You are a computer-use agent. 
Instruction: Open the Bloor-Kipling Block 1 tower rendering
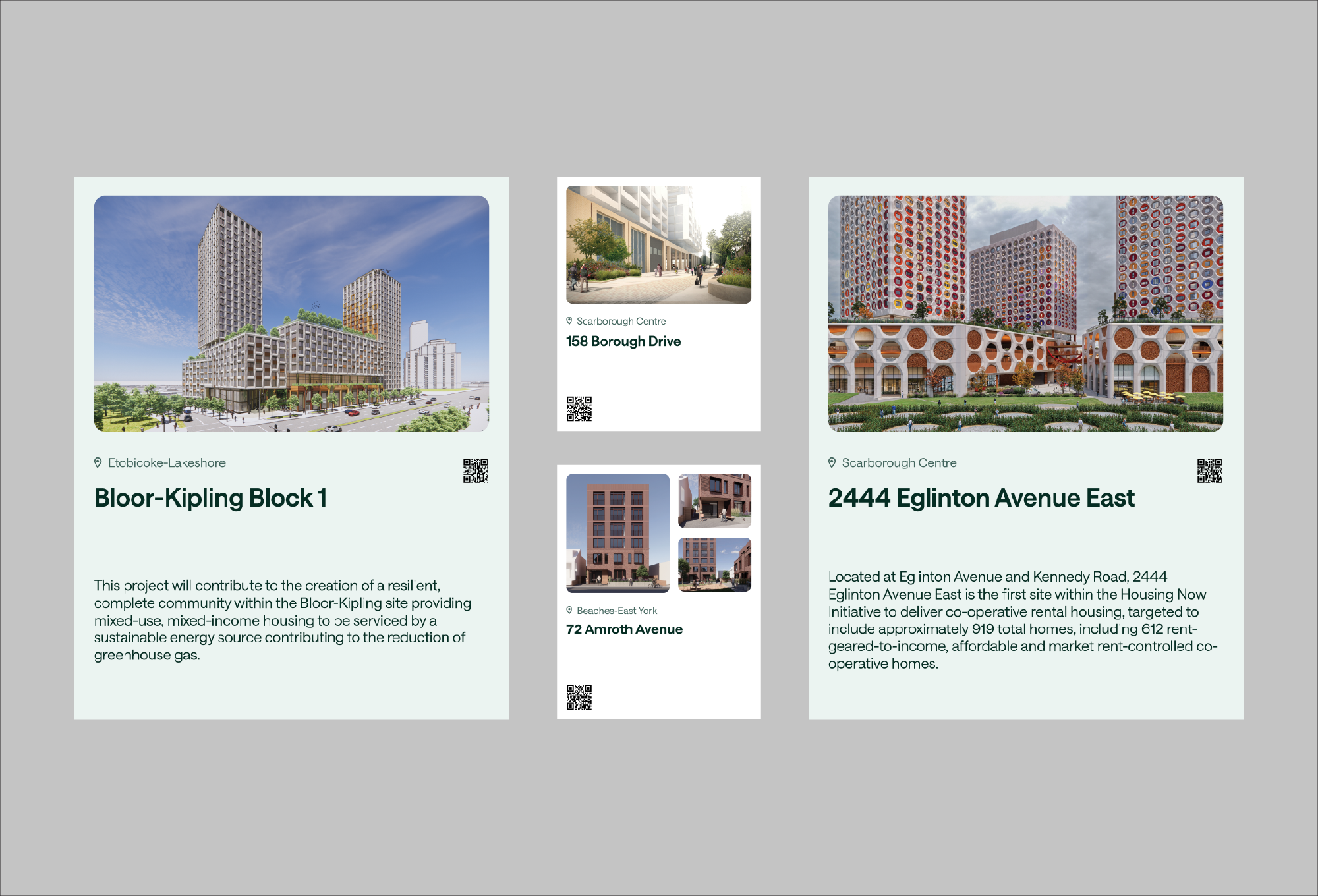[291, 314]
